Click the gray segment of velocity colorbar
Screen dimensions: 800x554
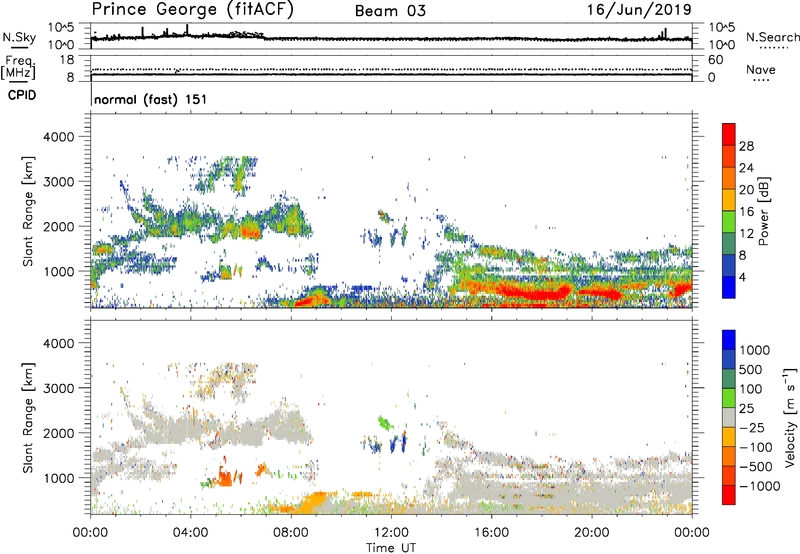point(729,417)
